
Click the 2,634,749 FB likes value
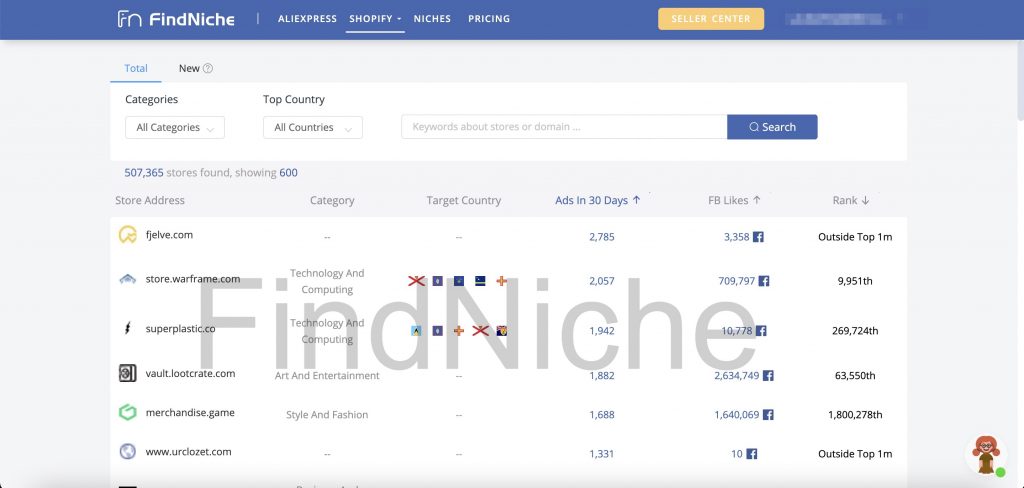pyautogui.click(x=737, y=376)
